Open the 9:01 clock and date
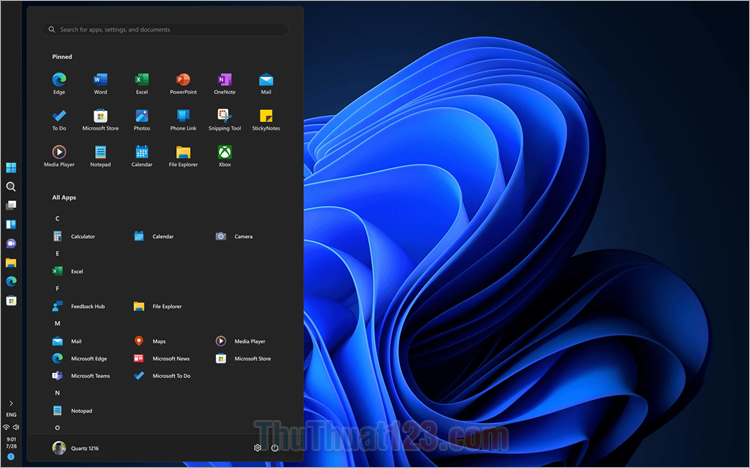 [x=11, y=443]
